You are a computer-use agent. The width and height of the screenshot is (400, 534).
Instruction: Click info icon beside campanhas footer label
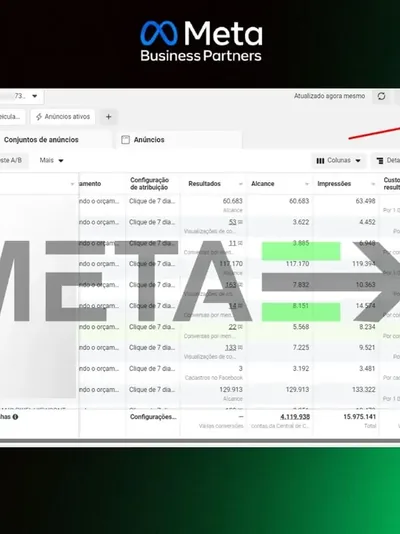15,417
